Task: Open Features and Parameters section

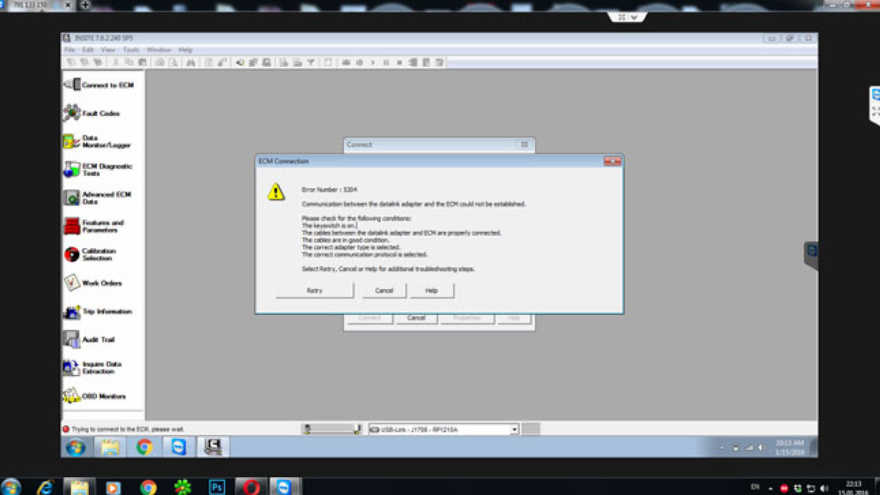Action: pyautogui.click(x=100, y=226)
